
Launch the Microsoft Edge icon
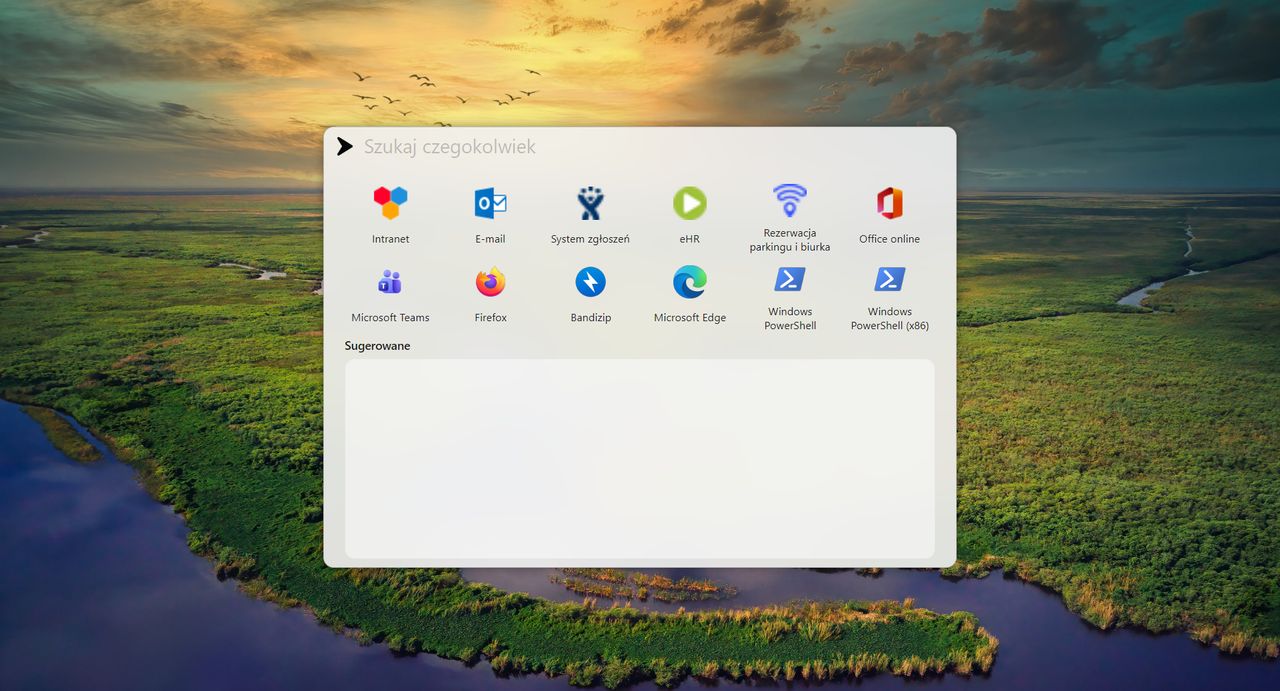690,282
